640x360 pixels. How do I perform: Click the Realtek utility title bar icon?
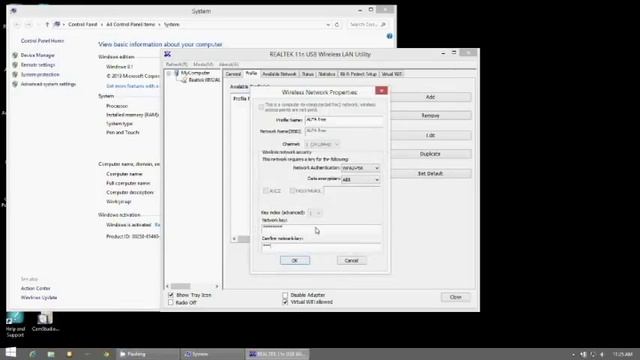click(167, 54)
